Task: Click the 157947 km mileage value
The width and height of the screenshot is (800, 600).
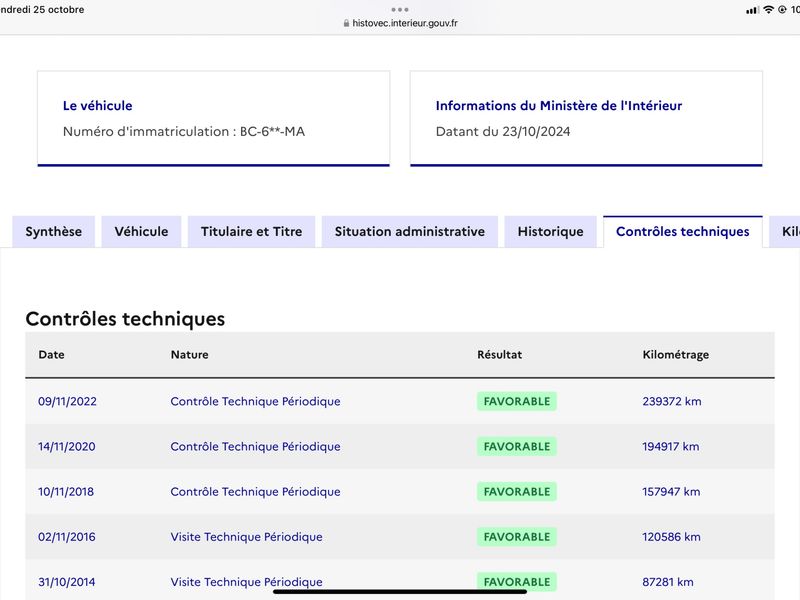Action: 671,492
